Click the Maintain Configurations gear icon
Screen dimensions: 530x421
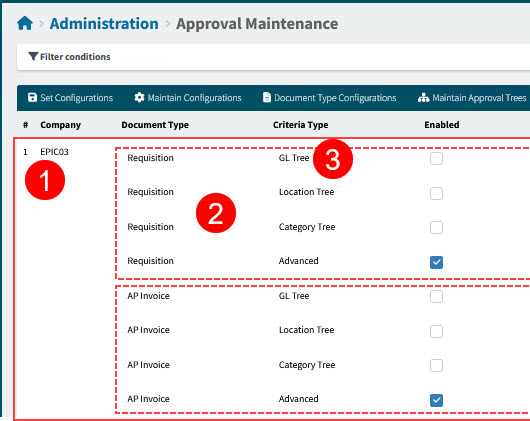coord(139,98)
